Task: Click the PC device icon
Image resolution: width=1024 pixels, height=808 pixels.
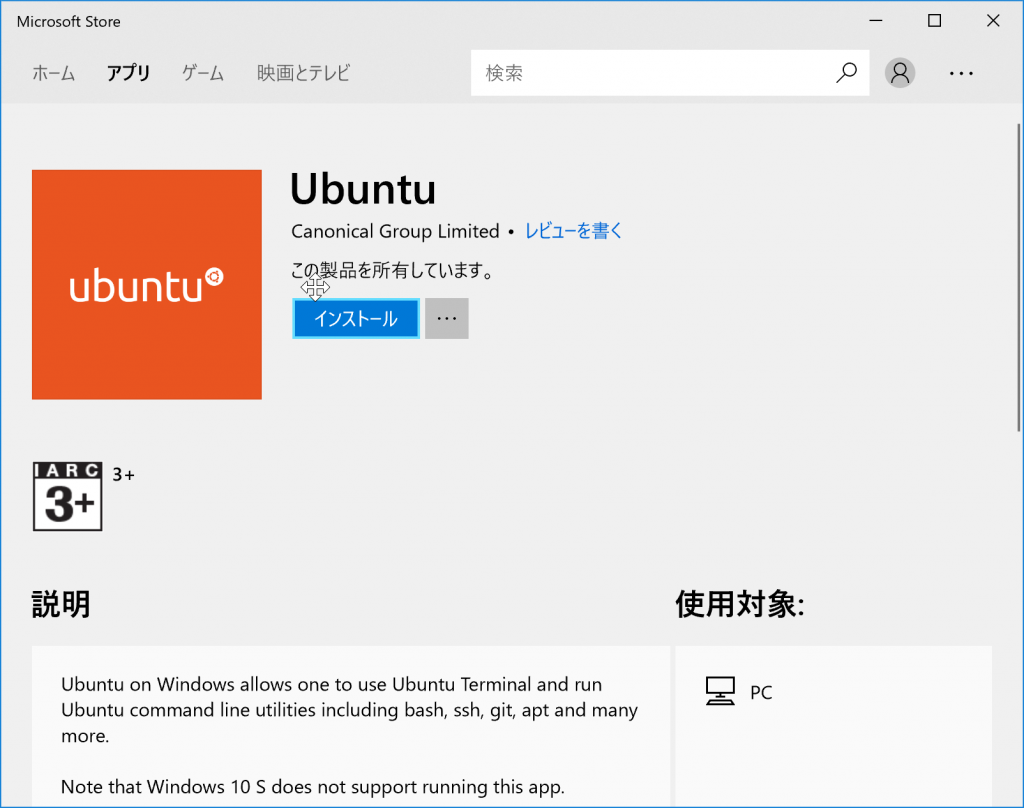Action: [x=720, y=691]
